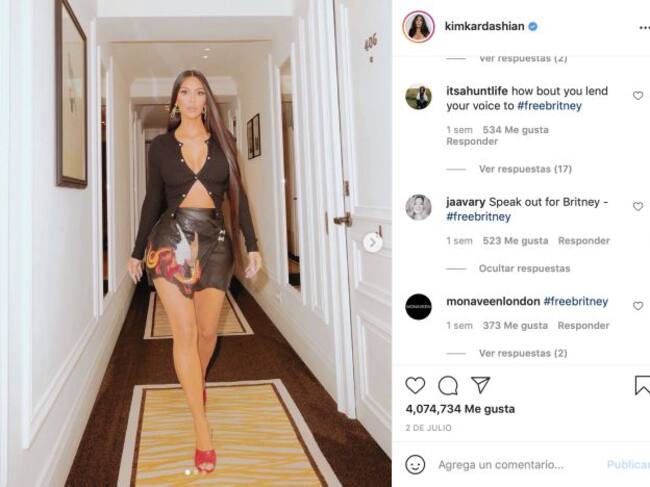Open the kimkardashian username link
This screenshot has height=487, width=650.
click(x=484, y=27)
